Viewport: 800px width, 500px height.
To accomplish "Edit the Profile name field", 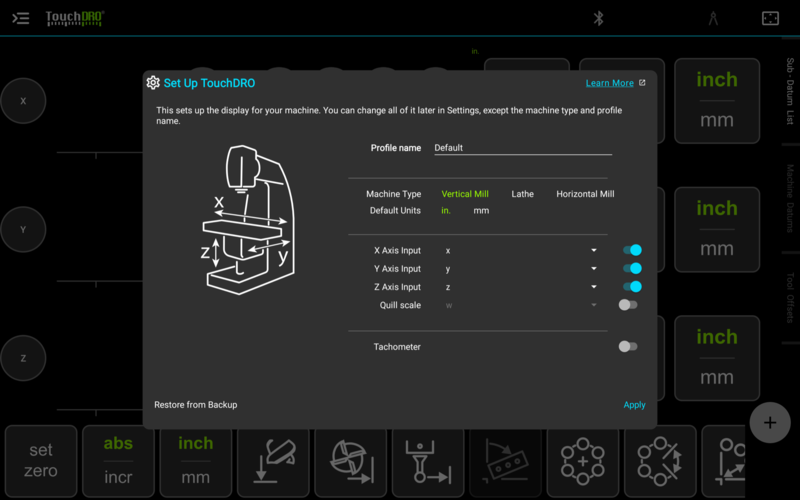I will click(523, 148).
